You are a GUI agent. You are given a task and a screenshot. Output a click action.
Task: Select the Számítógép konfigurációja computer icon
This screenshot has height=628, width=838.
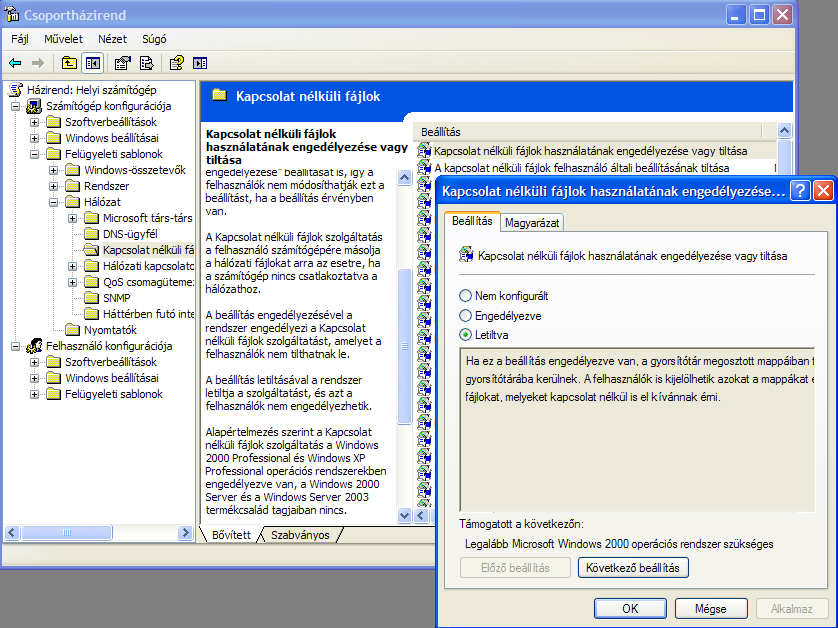33,106
